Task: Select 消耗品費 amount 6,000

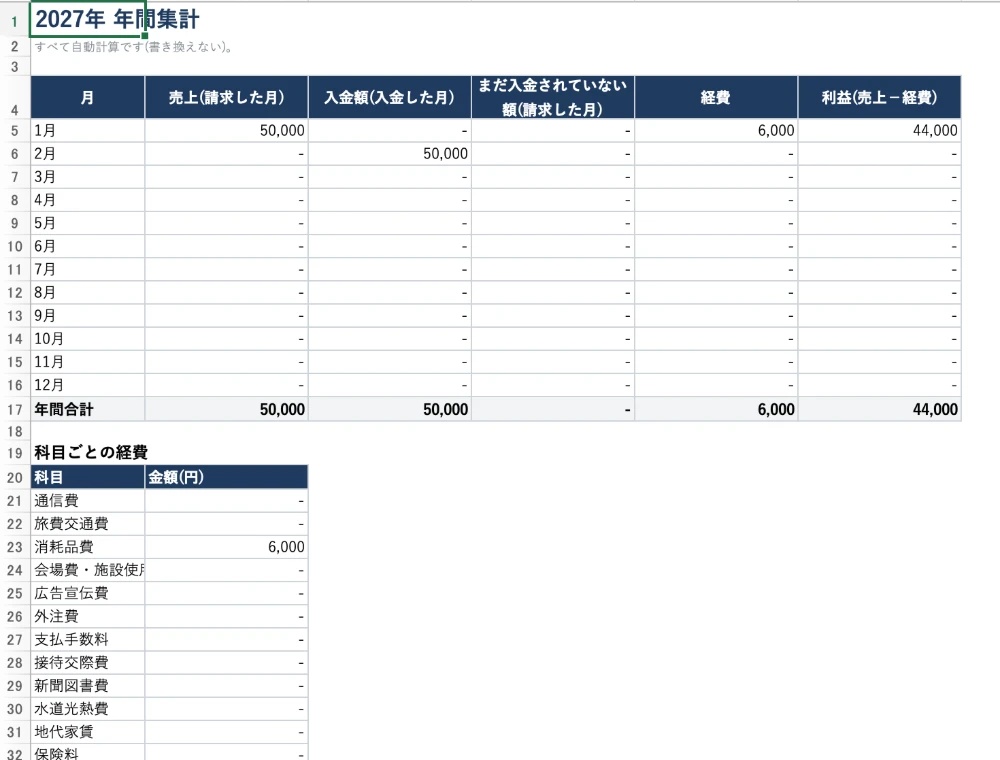Action: point(226,547)
